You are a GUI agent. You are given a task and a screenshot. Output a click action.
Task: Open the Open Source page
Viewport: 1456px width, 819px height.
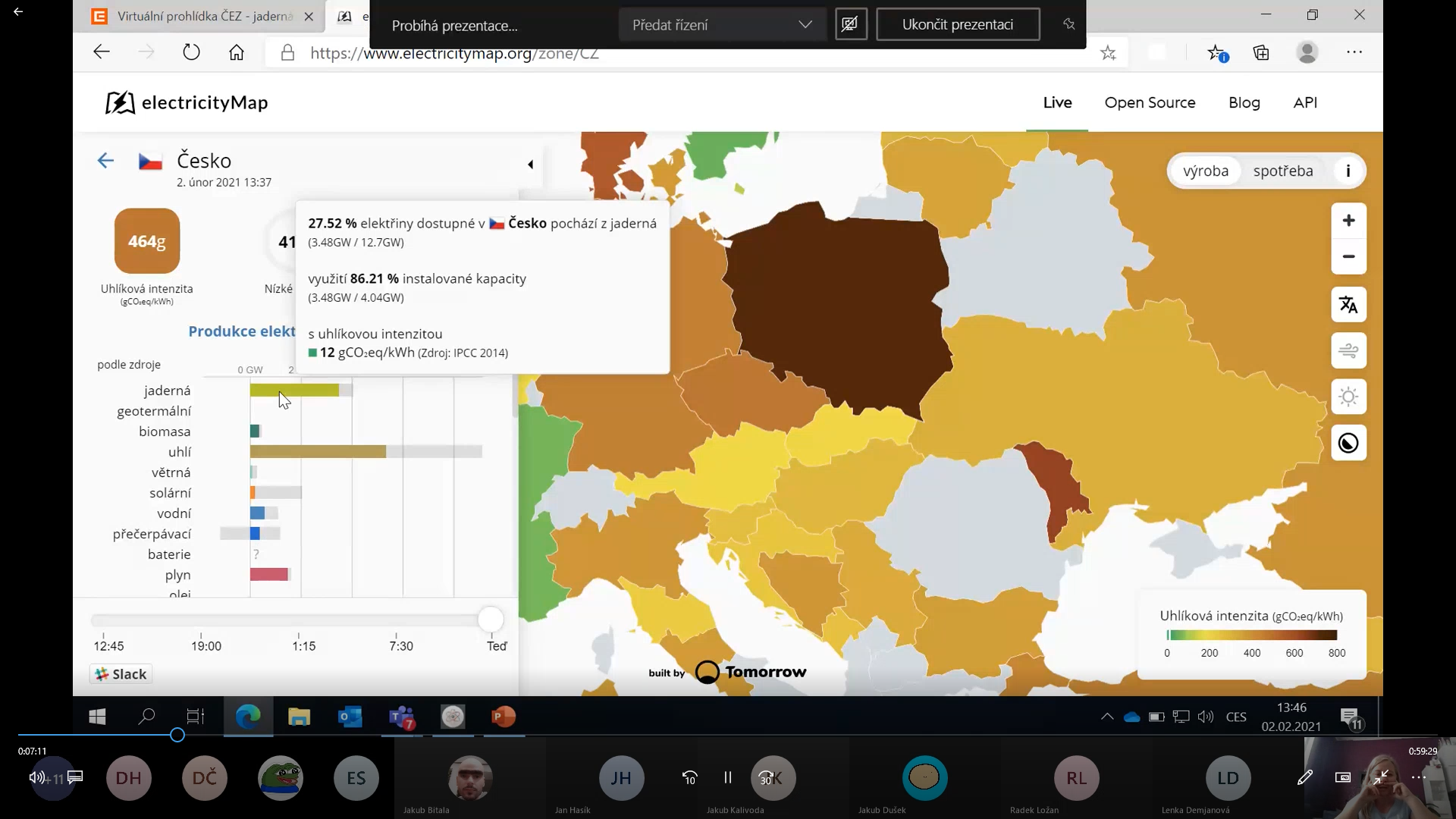1150,102
